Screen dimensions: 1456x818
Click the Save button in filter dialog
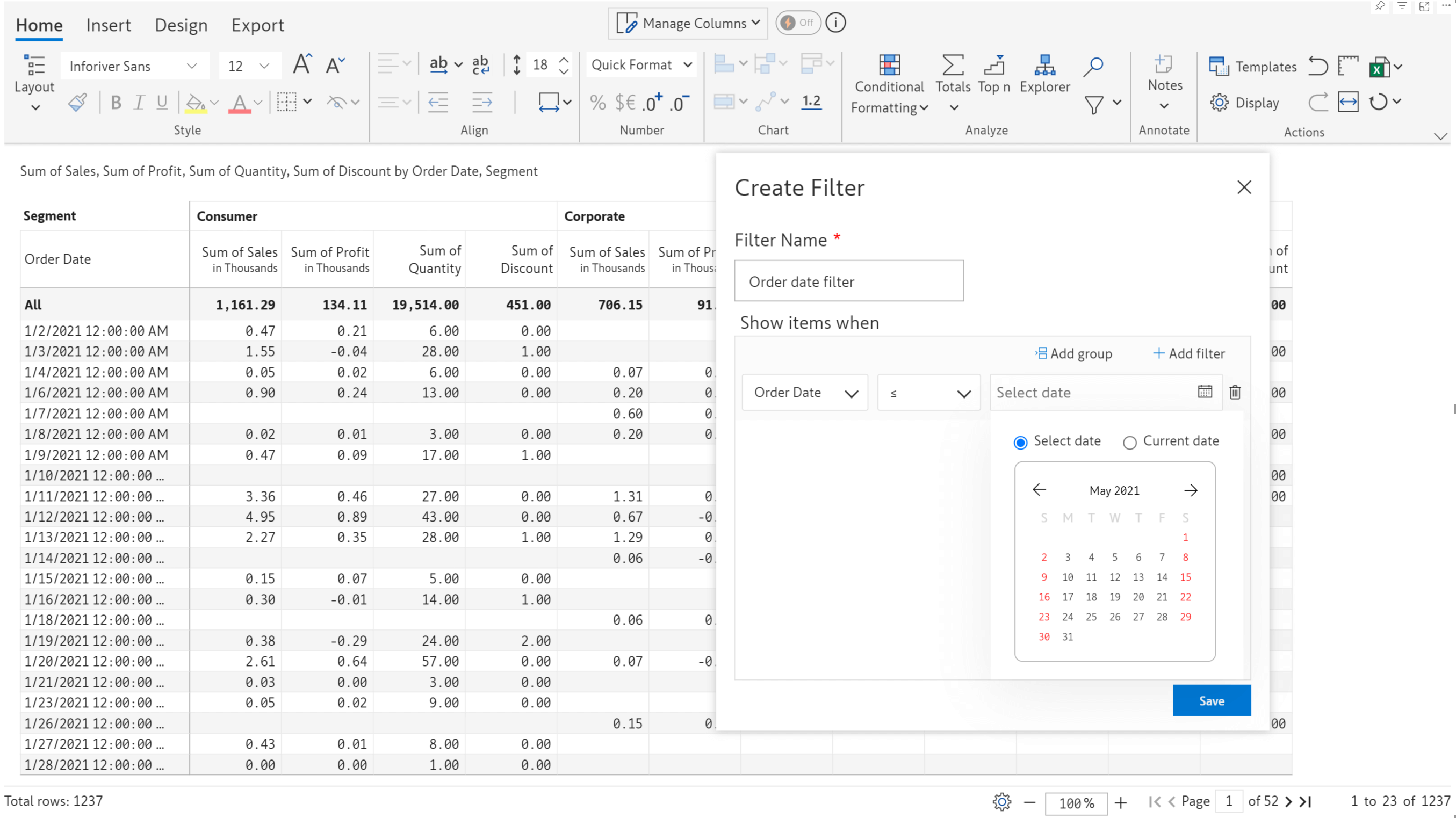coord(1211,700)
